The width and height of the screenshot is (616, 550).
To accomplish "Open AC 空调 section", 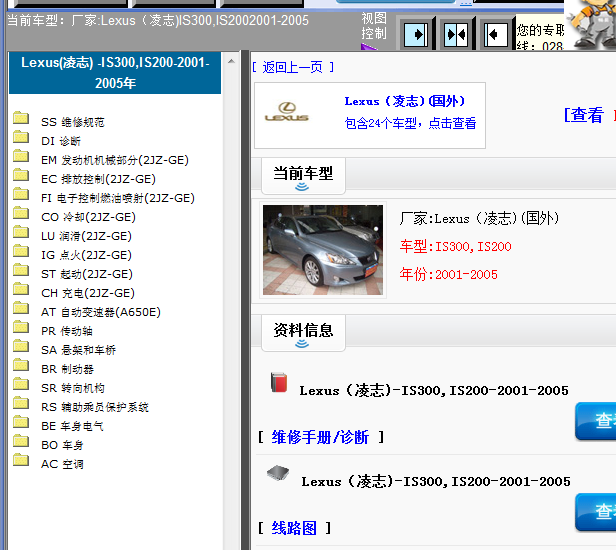I will [x=62, y=464].
